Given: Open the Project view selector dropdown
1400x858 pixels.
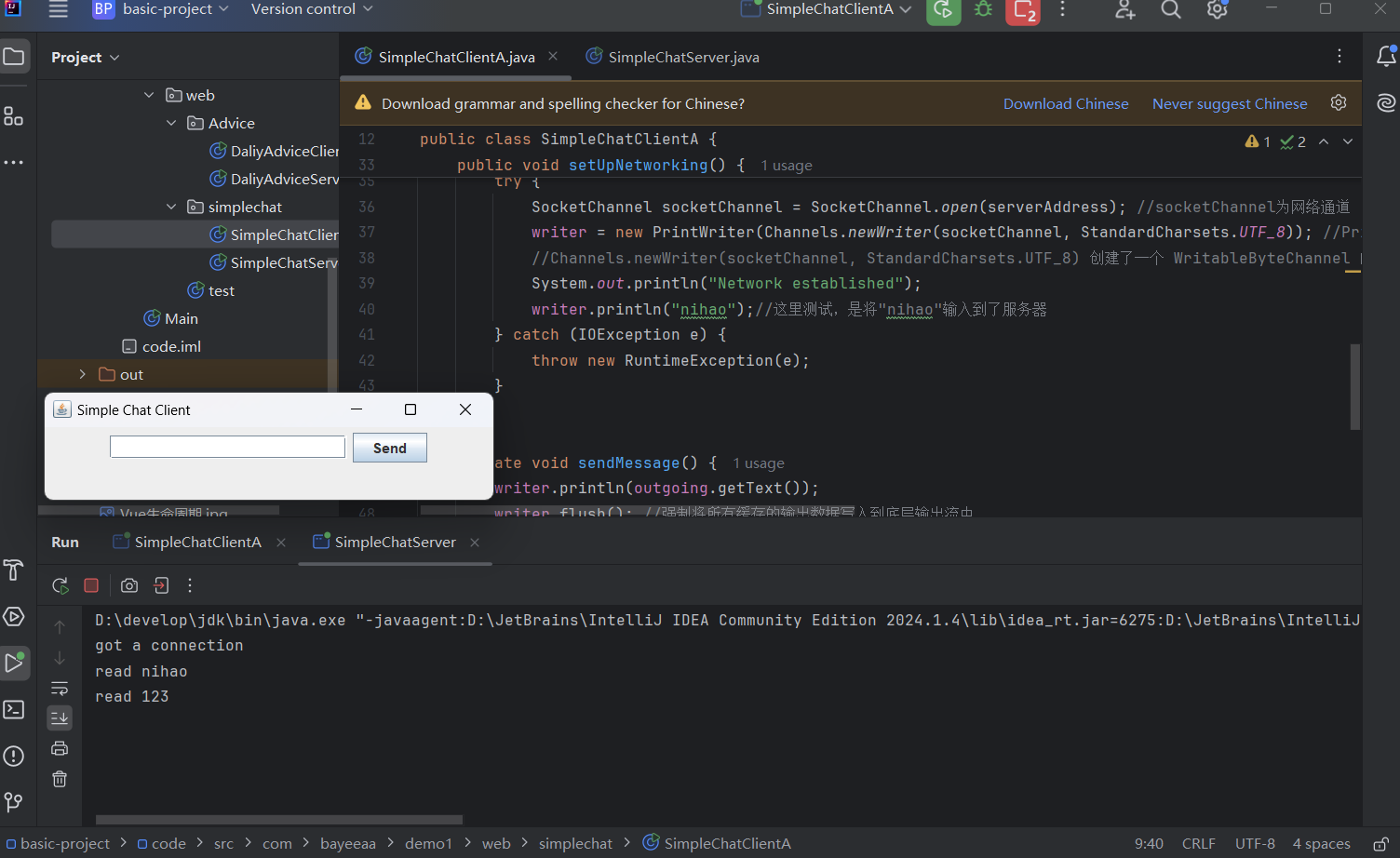Looking at the screenshot, I should 86,58.
